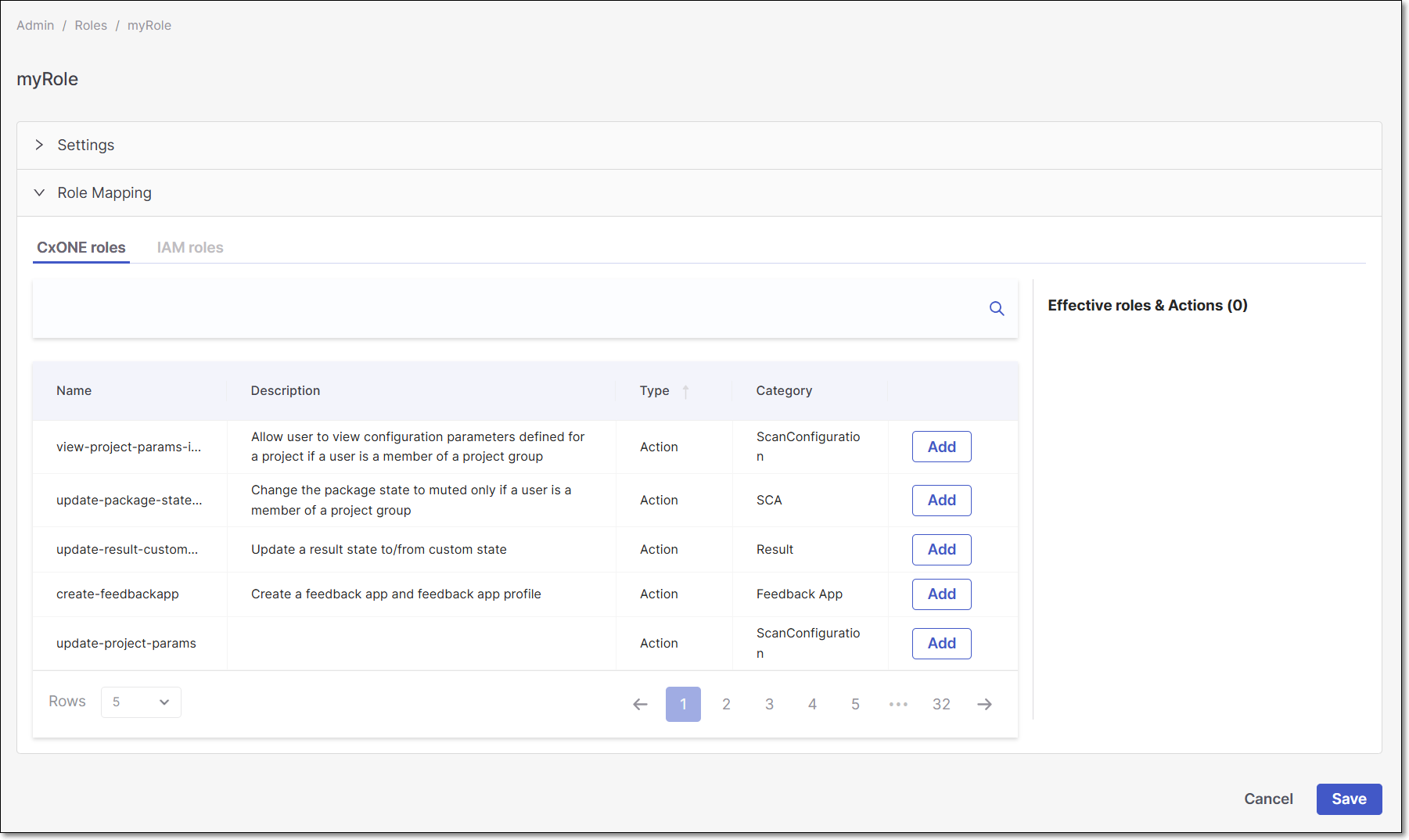
Task: Click the myRole breadcrumb
Action: [x=149, y=26]
